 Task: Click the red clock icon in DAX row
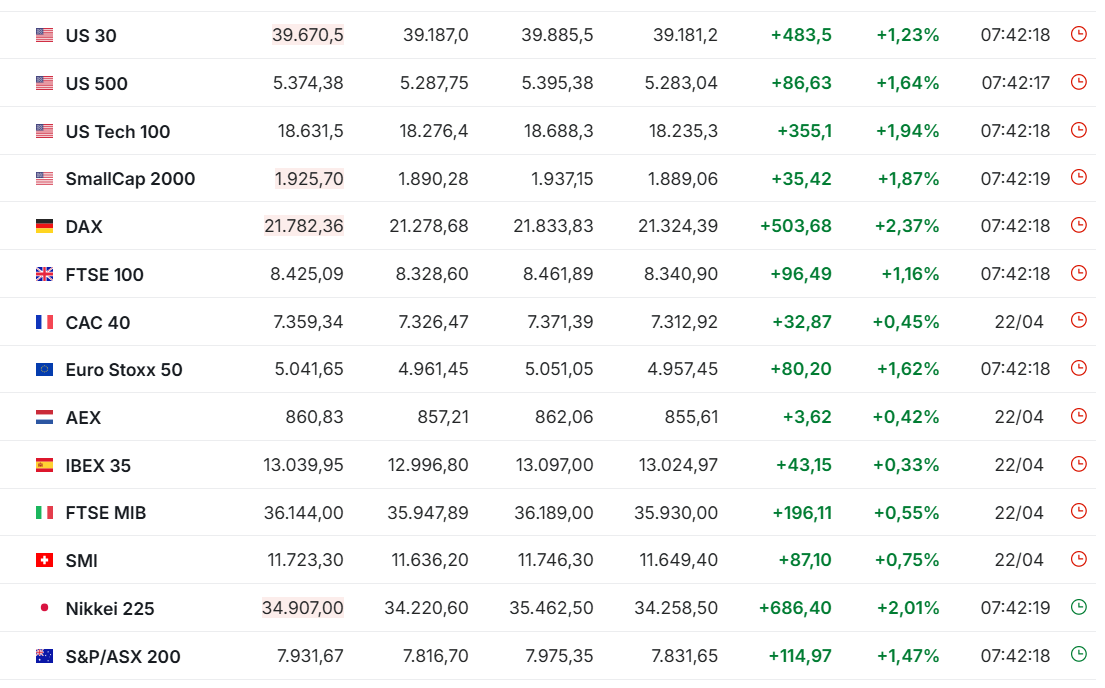[1078, 225]
